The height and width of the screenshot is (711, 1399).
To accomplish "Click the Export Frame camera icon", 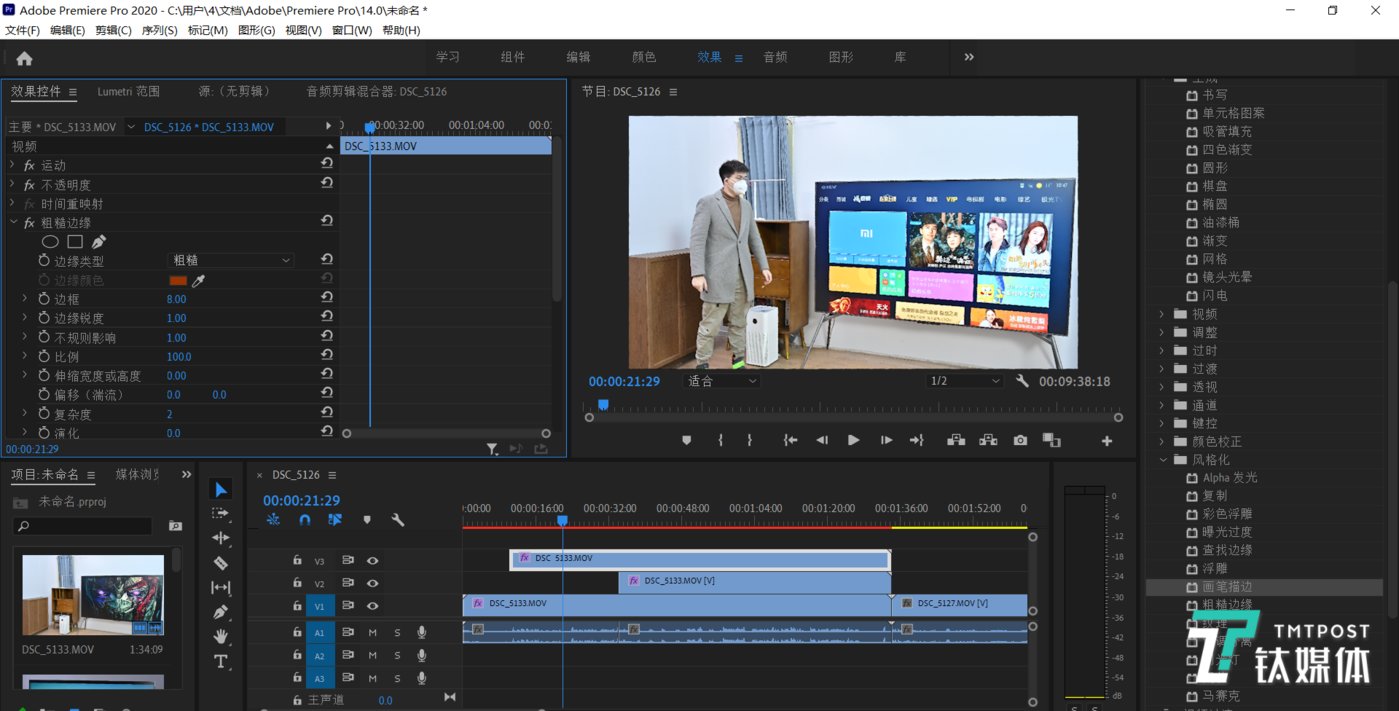I will point(1020,440).
